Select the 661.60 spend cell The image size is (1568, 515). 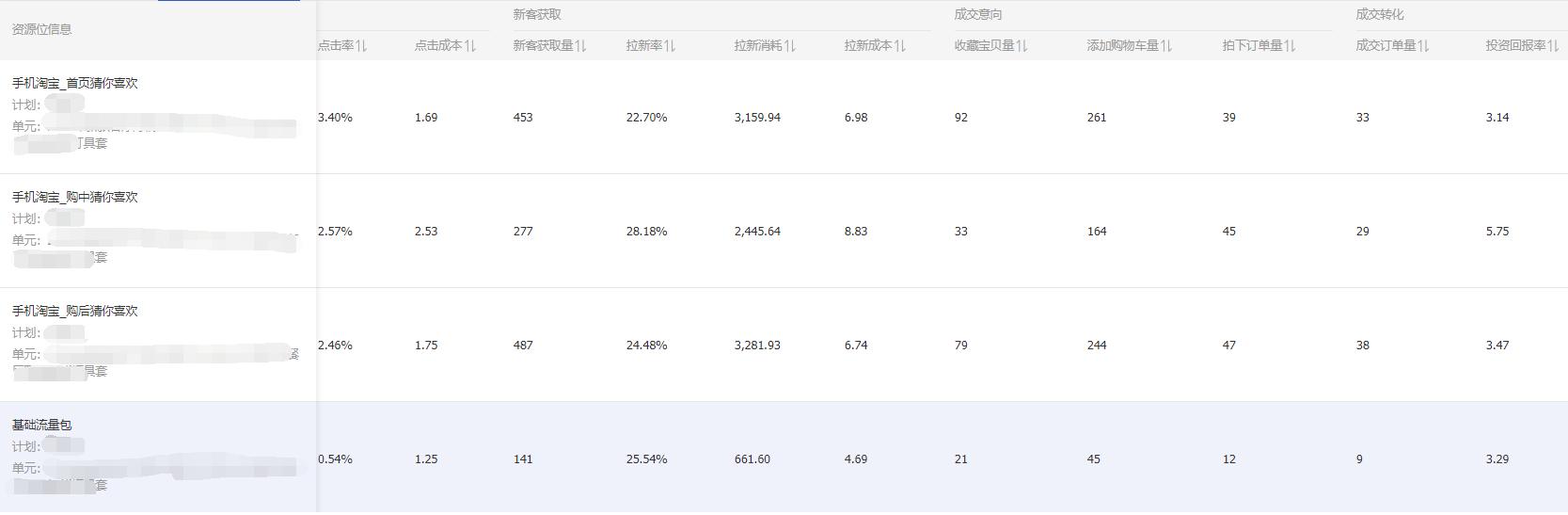752,459
